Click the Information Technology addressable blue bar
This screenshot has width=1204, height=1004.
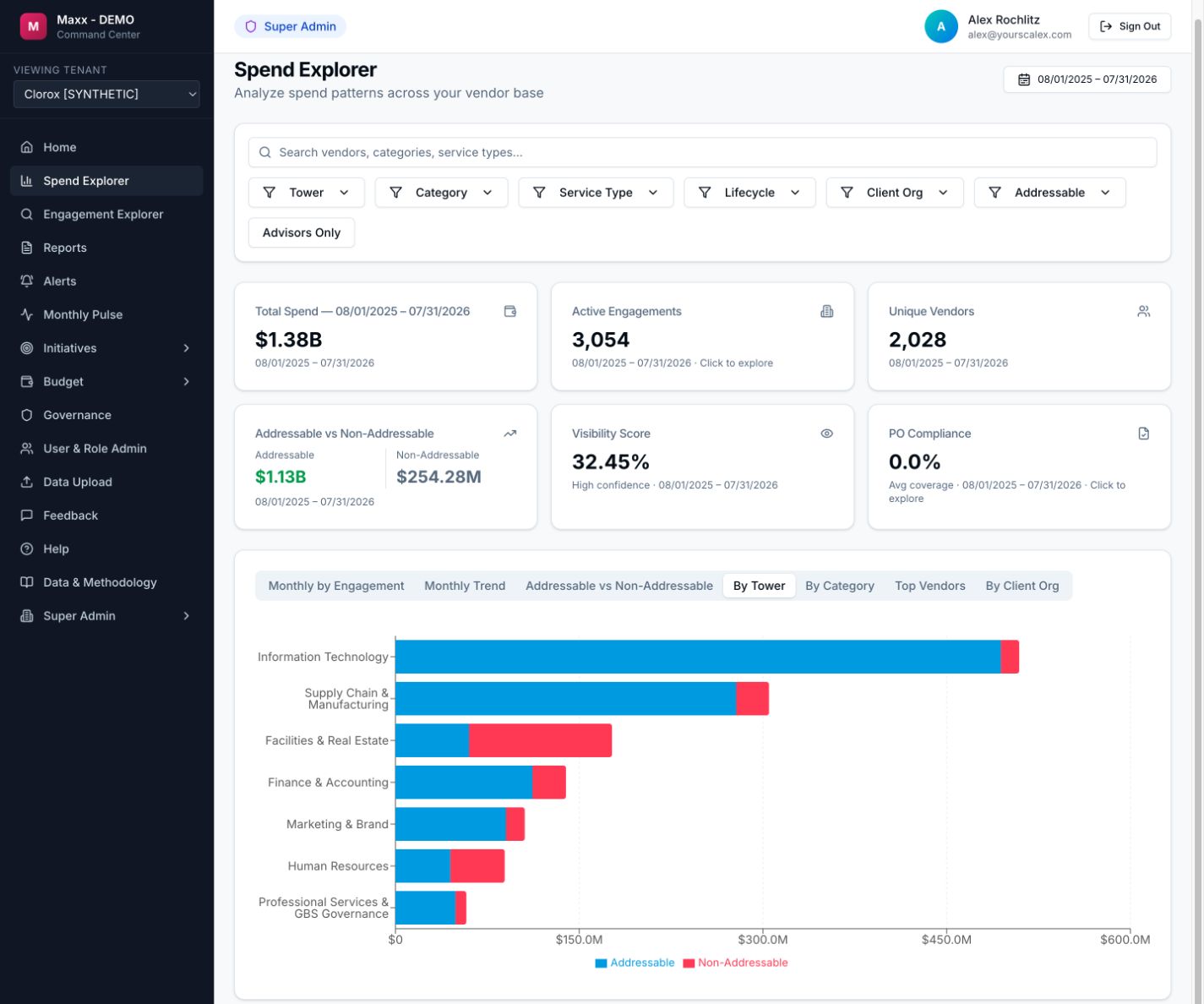[698, 657]
